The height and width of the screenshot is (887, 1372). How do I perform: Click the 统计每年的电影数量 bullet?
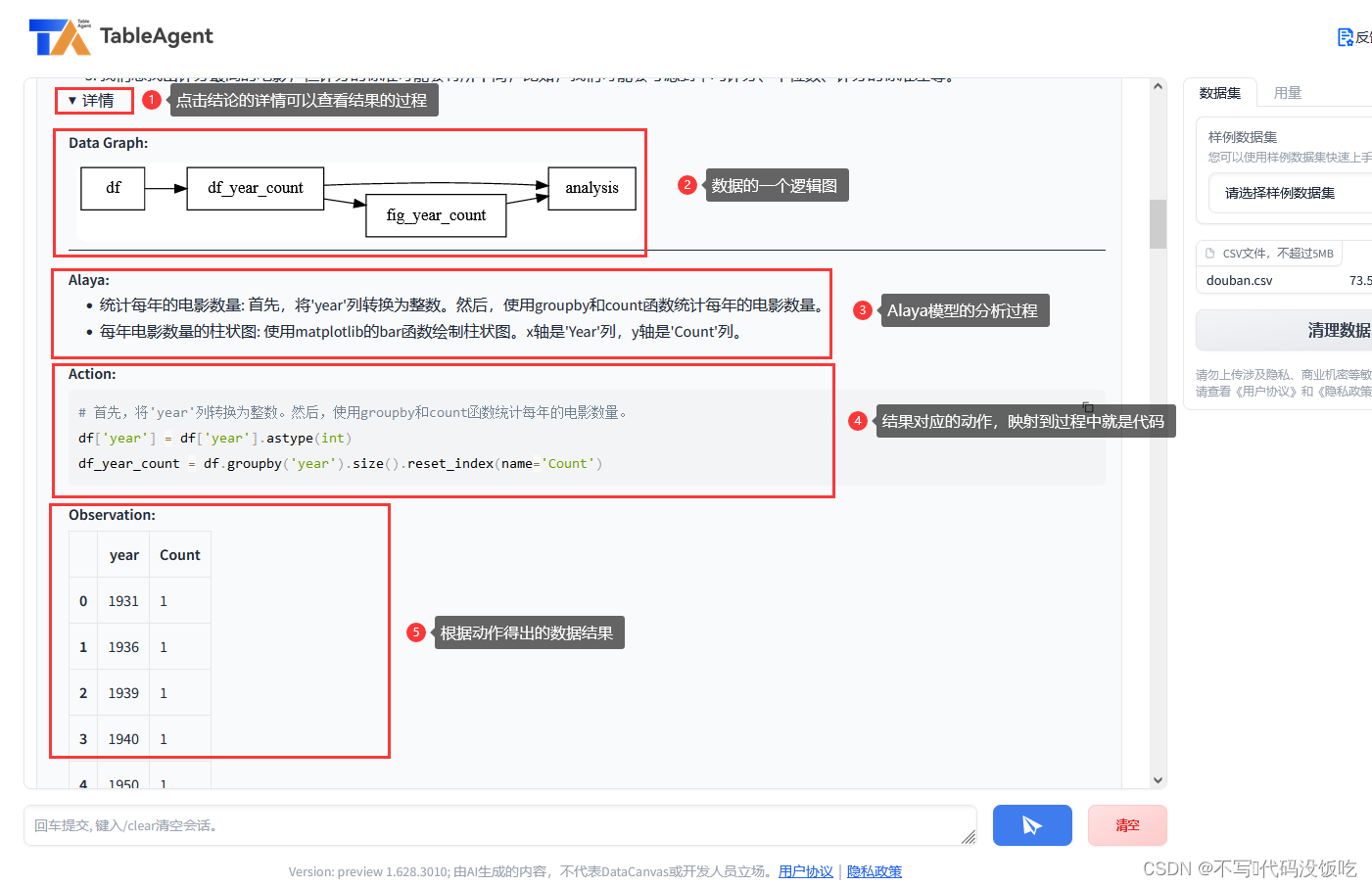[460, 305]
